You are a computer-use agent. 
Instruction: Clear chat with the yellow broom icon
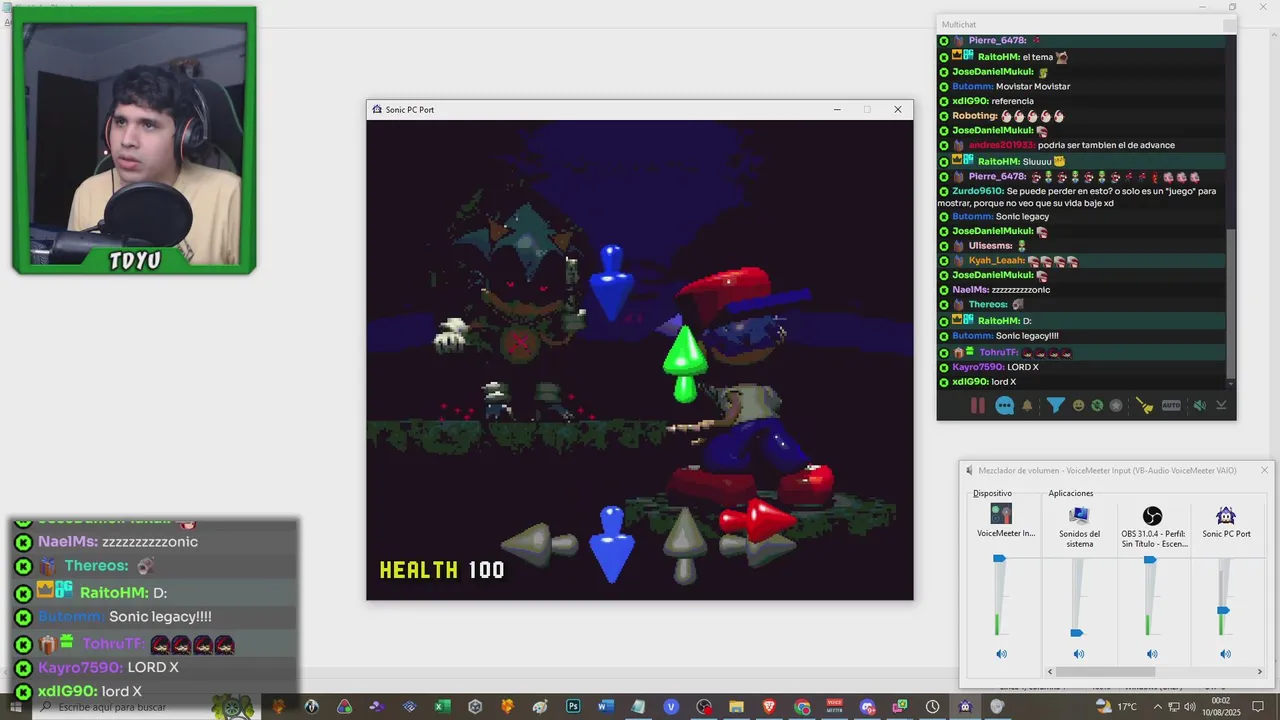click(1145, 405)
